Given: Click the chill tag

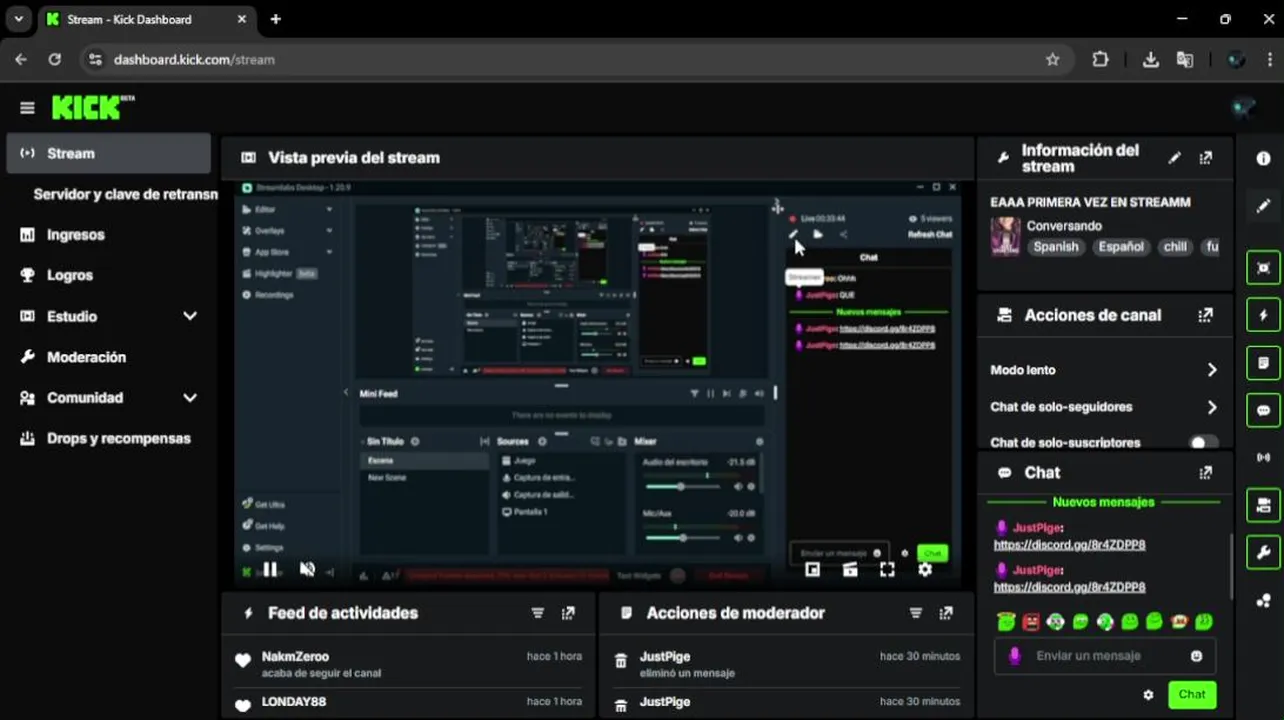Looking at the screenshot, I should coord(1175,247).
